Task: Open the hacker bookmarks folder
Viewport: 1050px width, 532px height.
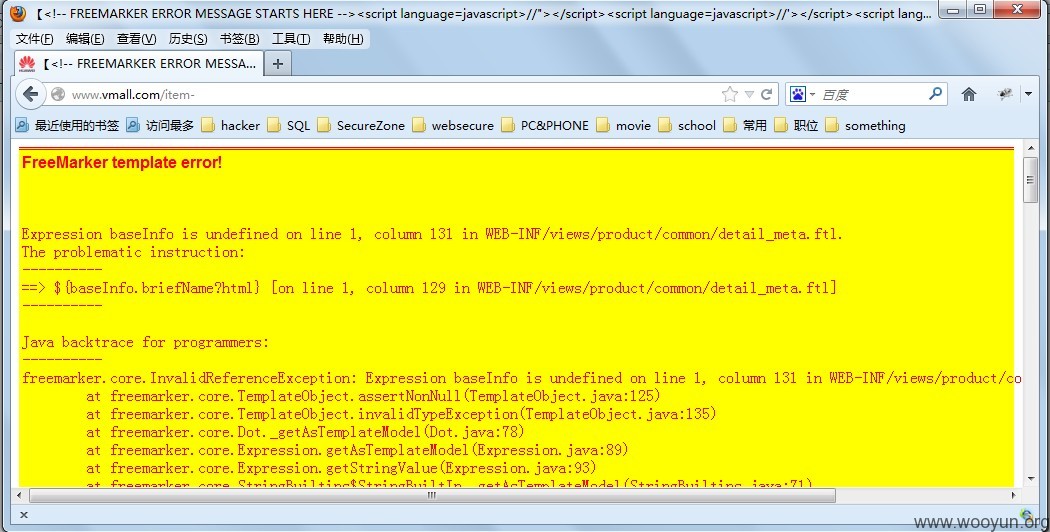Action: click(230, 125)
